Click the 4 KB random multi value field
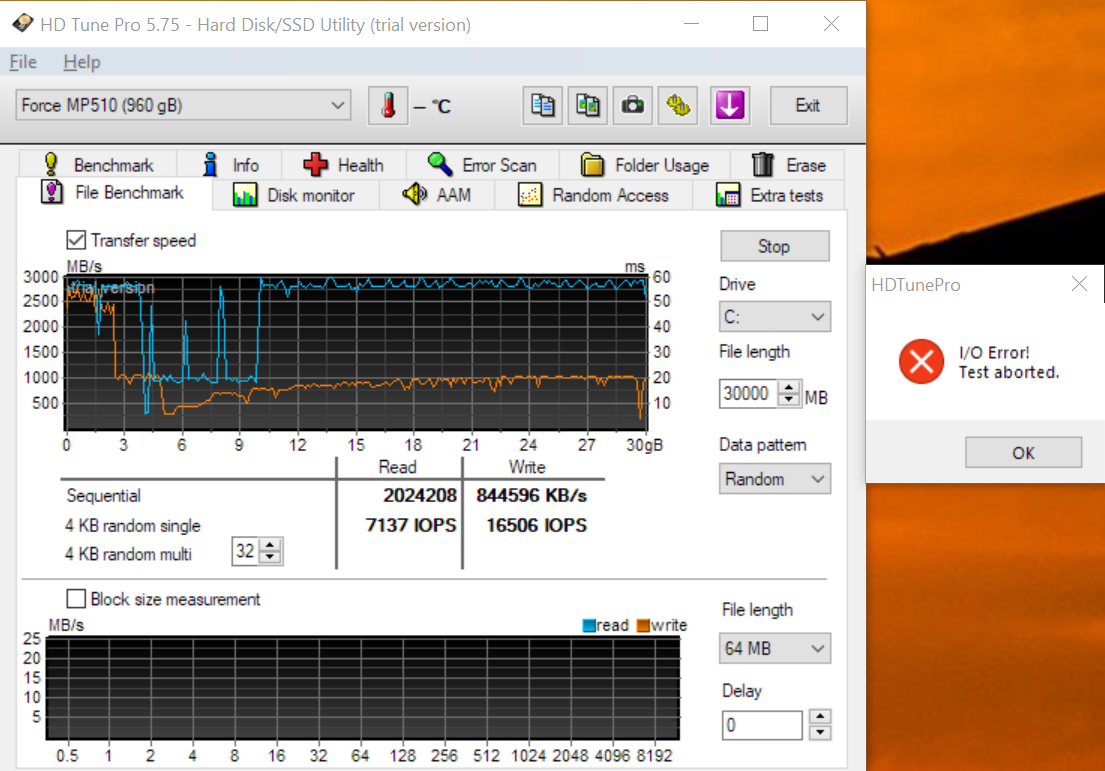This screenshot has width=1105, height=771. coord(245,551)
